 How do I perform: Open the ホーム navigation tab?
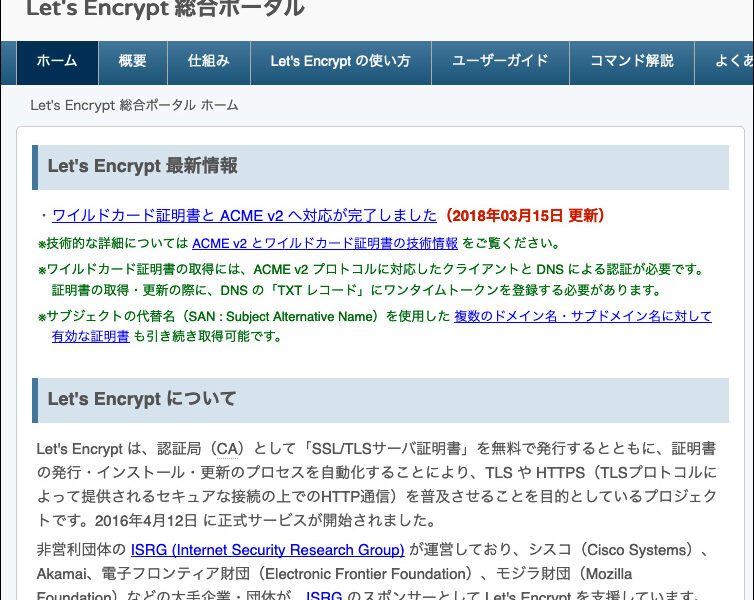coord(57,63)
